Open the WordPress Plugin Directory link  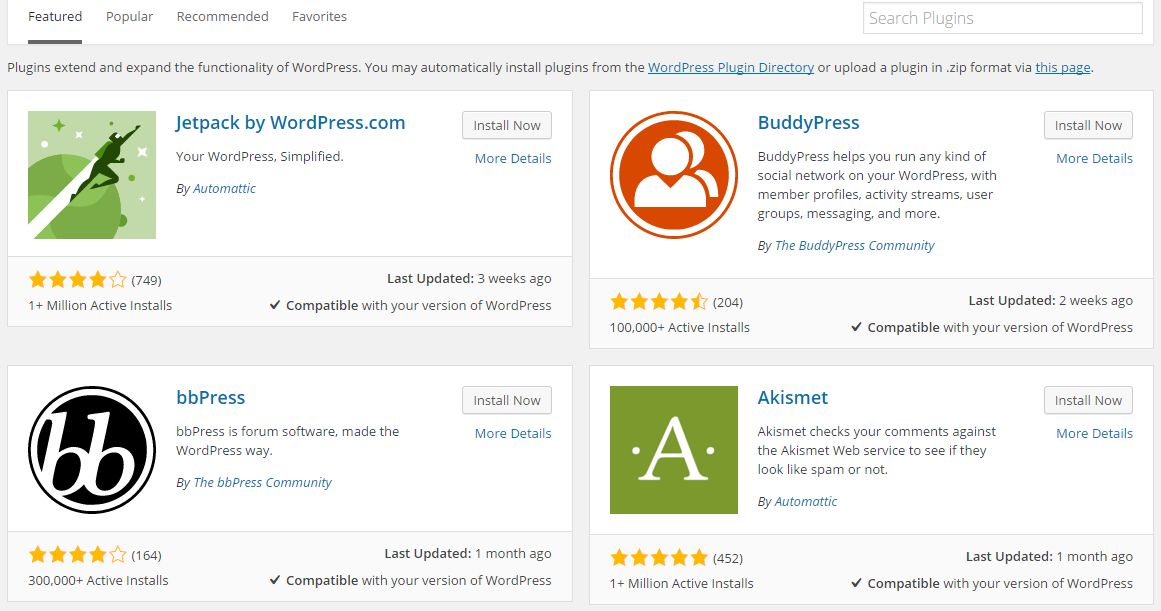point(731,67)
